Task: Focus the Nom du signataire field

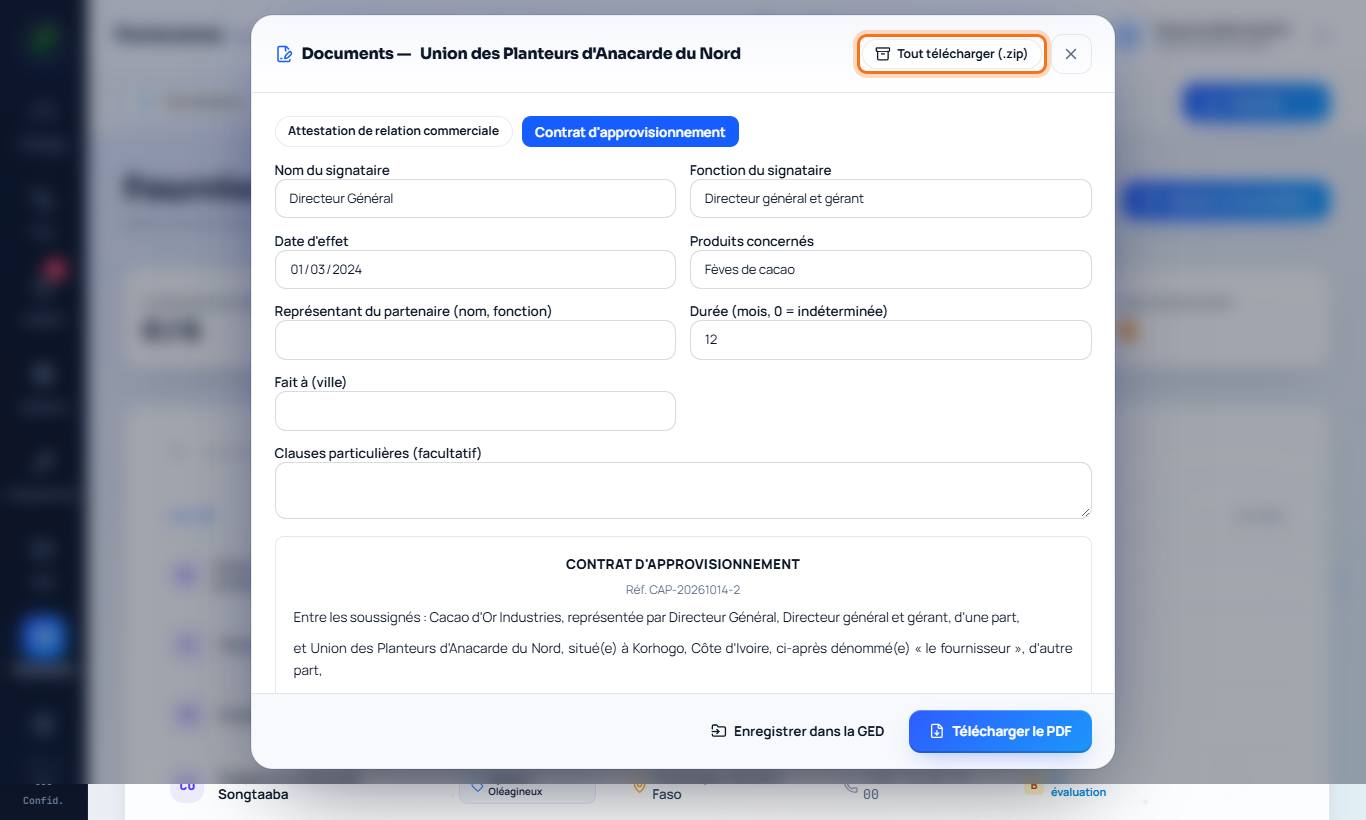Action: tap(475, 198)
